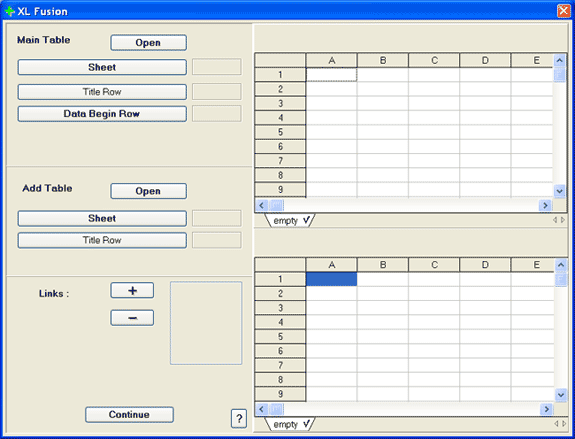The image size is (575, 439).
Task: Select row 9 header in upper grid
Action: [x=280, y=190]
